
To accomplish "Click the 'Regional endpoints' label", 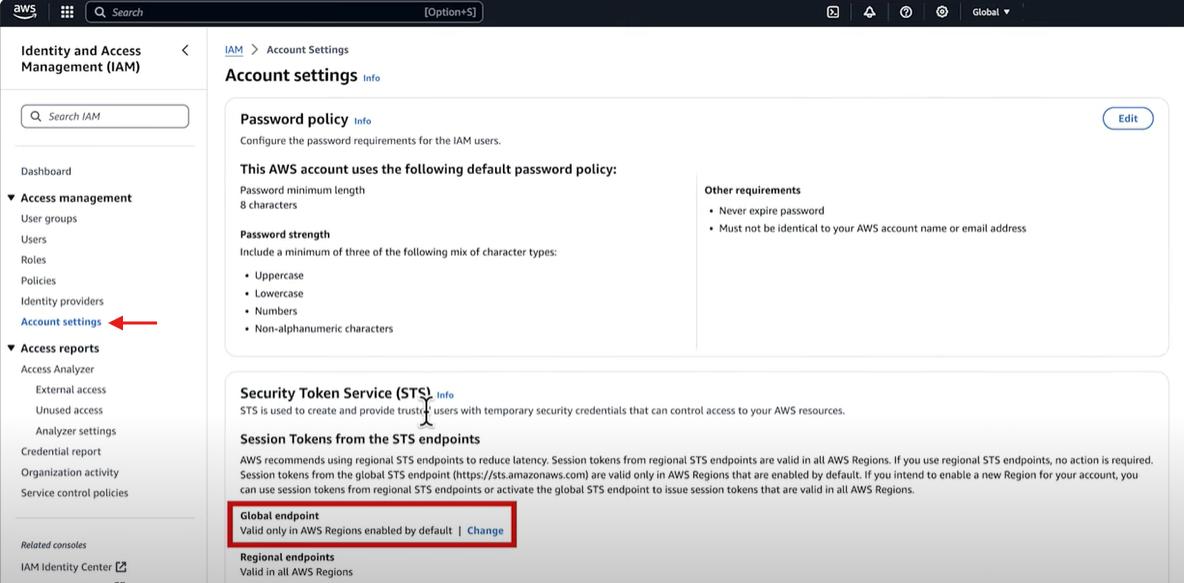I will [x=287, y=557].
